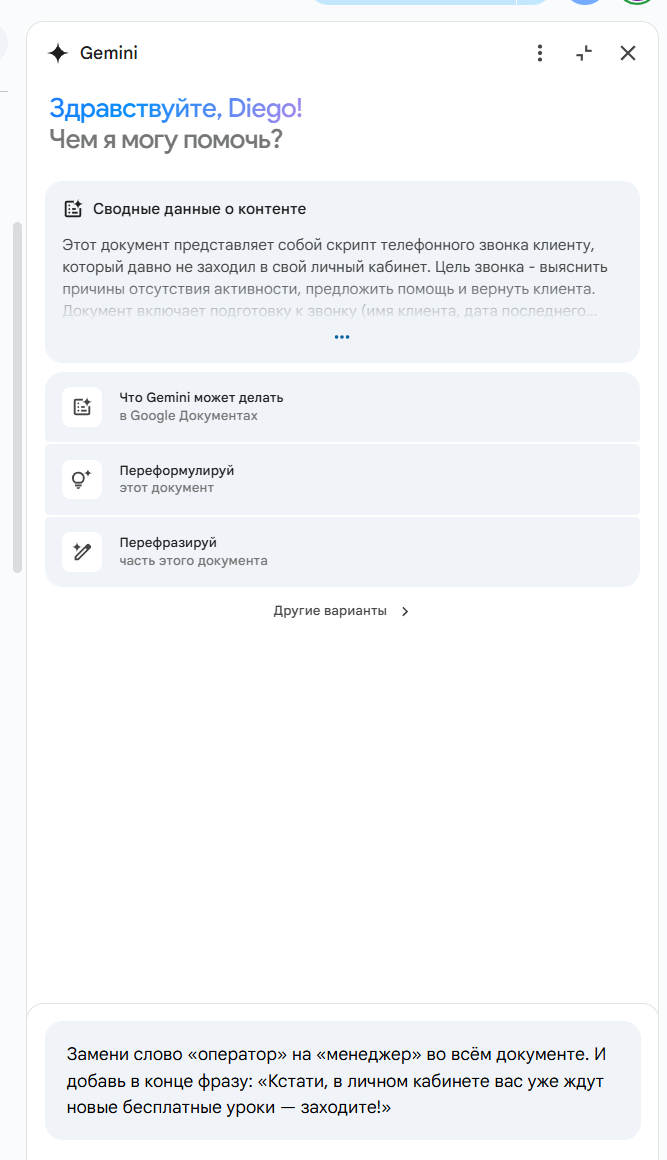The width and height of the screenshot is (667, 1160).
Task: Click the content summary icon
Action: click(x=73, y=209)
